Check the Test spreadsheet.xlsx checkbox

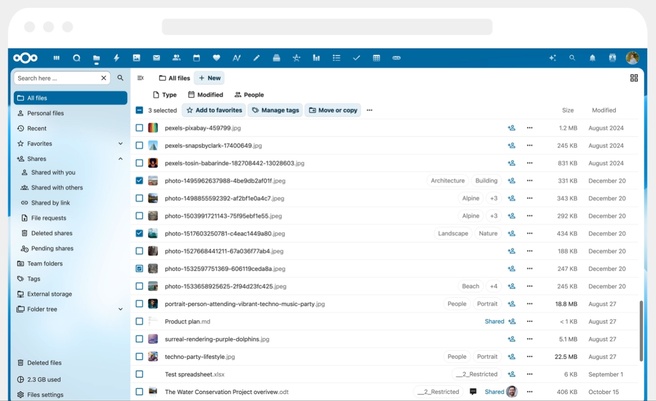139,374
